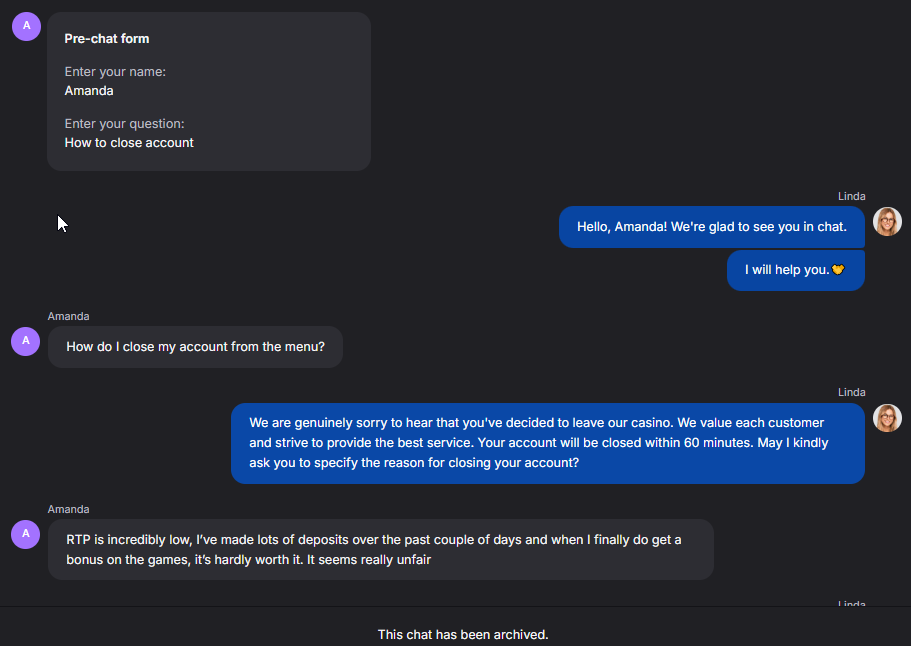Click the 'This chat has been archived.' notice

coord(463,635)
